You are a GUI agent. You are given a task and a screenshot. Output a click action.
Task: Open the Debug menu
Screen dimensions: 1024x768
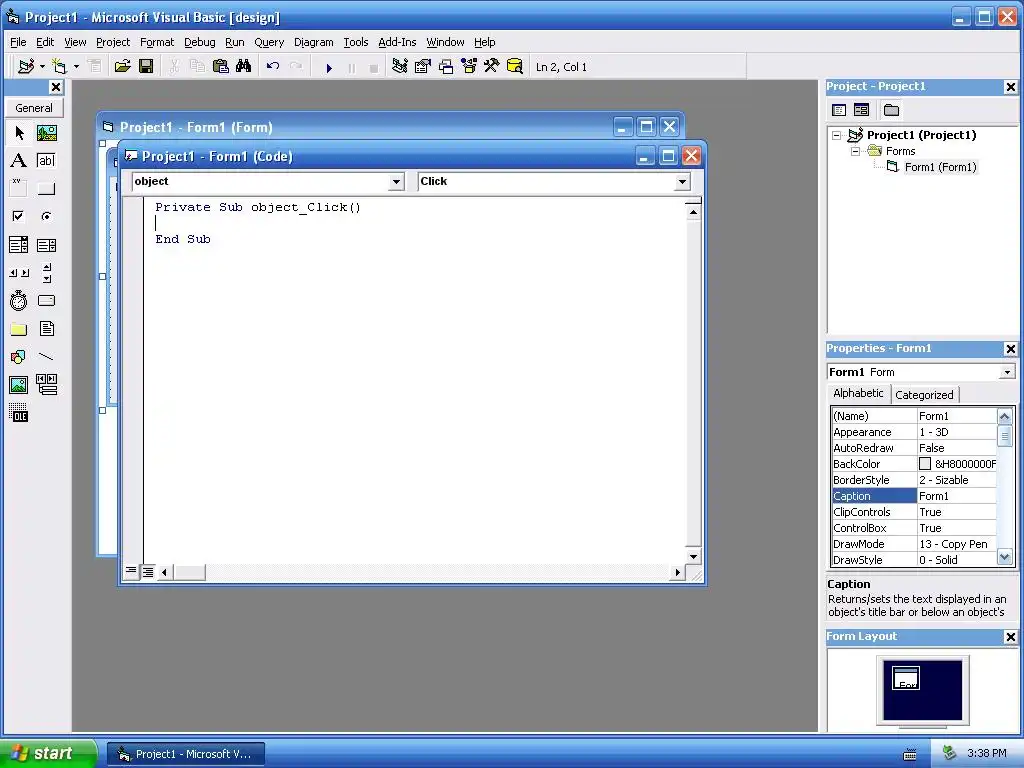click(199, 42)
